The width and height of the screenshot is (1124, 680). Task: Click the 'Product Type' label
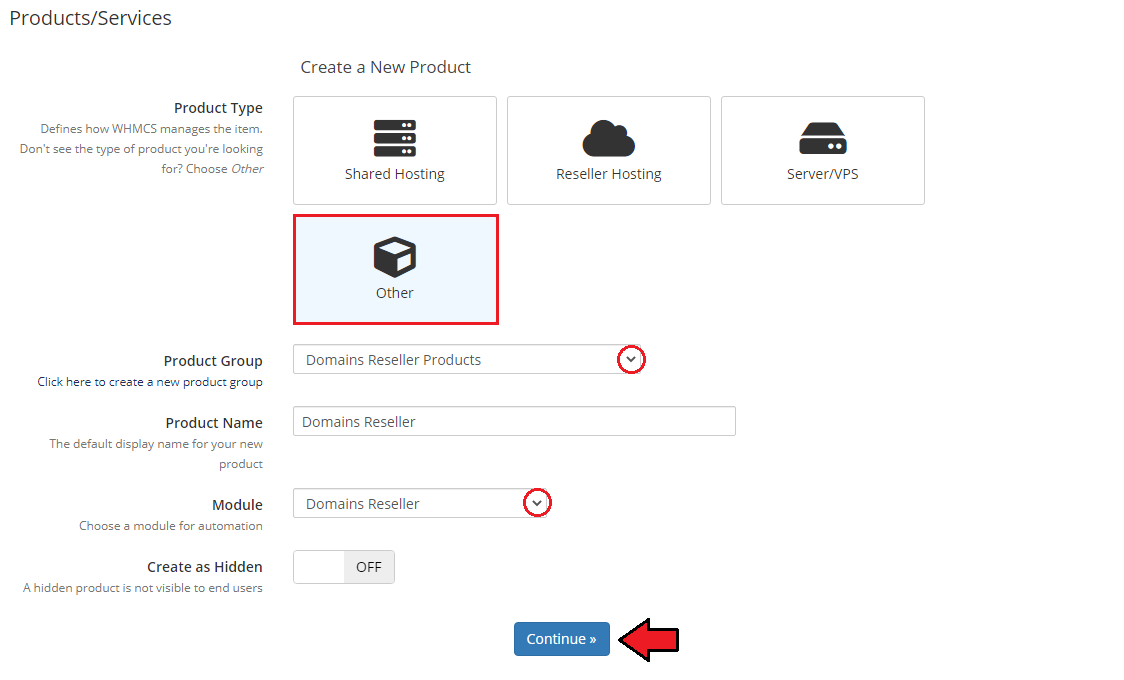point(218,108)
